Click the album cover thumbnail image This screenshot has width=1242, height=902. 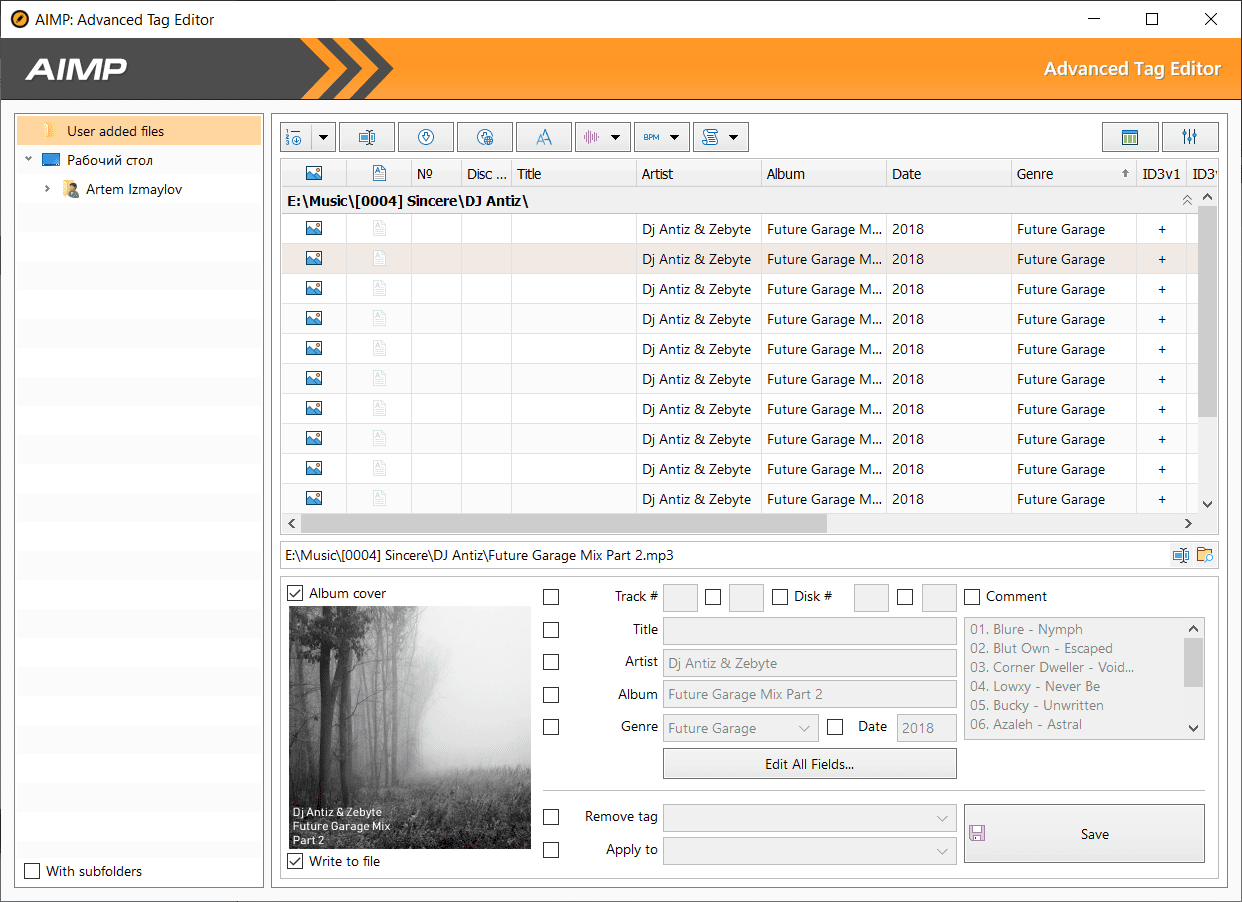pyautogui.click(x=410, y=727)
